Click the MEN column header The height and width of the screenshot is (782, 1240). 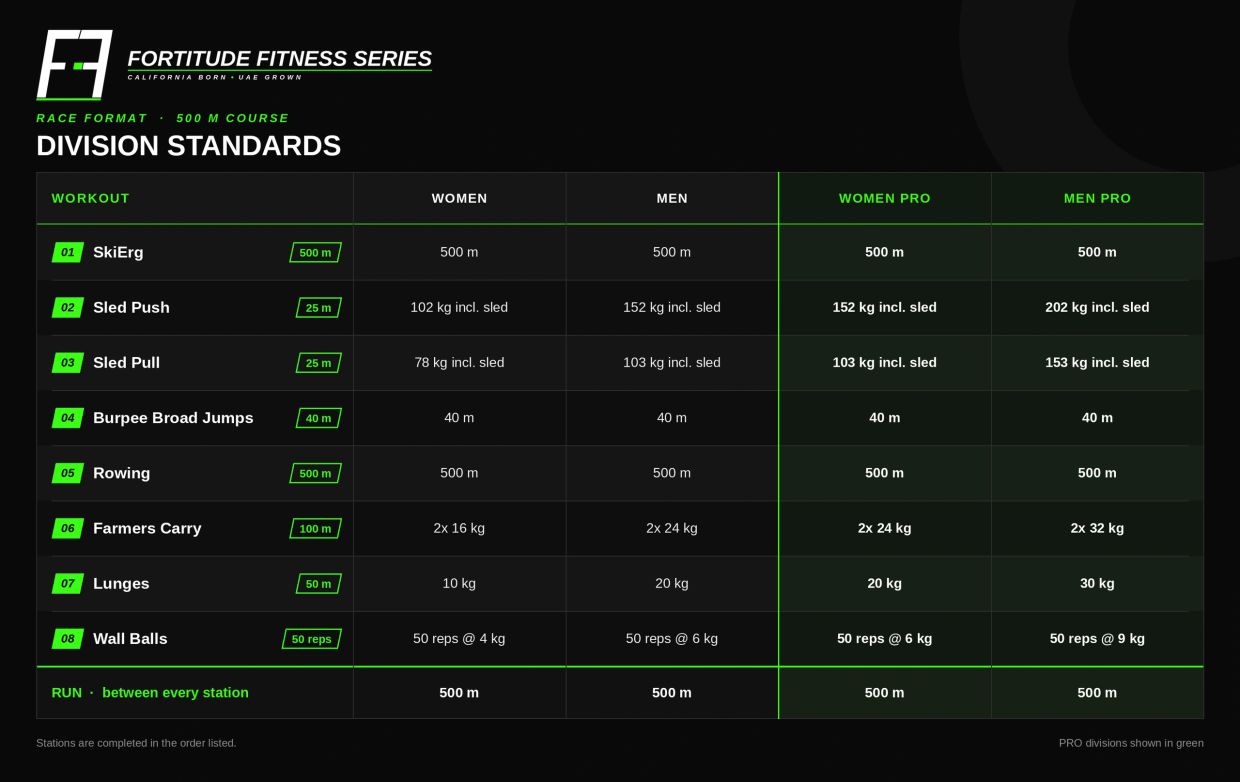[672, 198]
